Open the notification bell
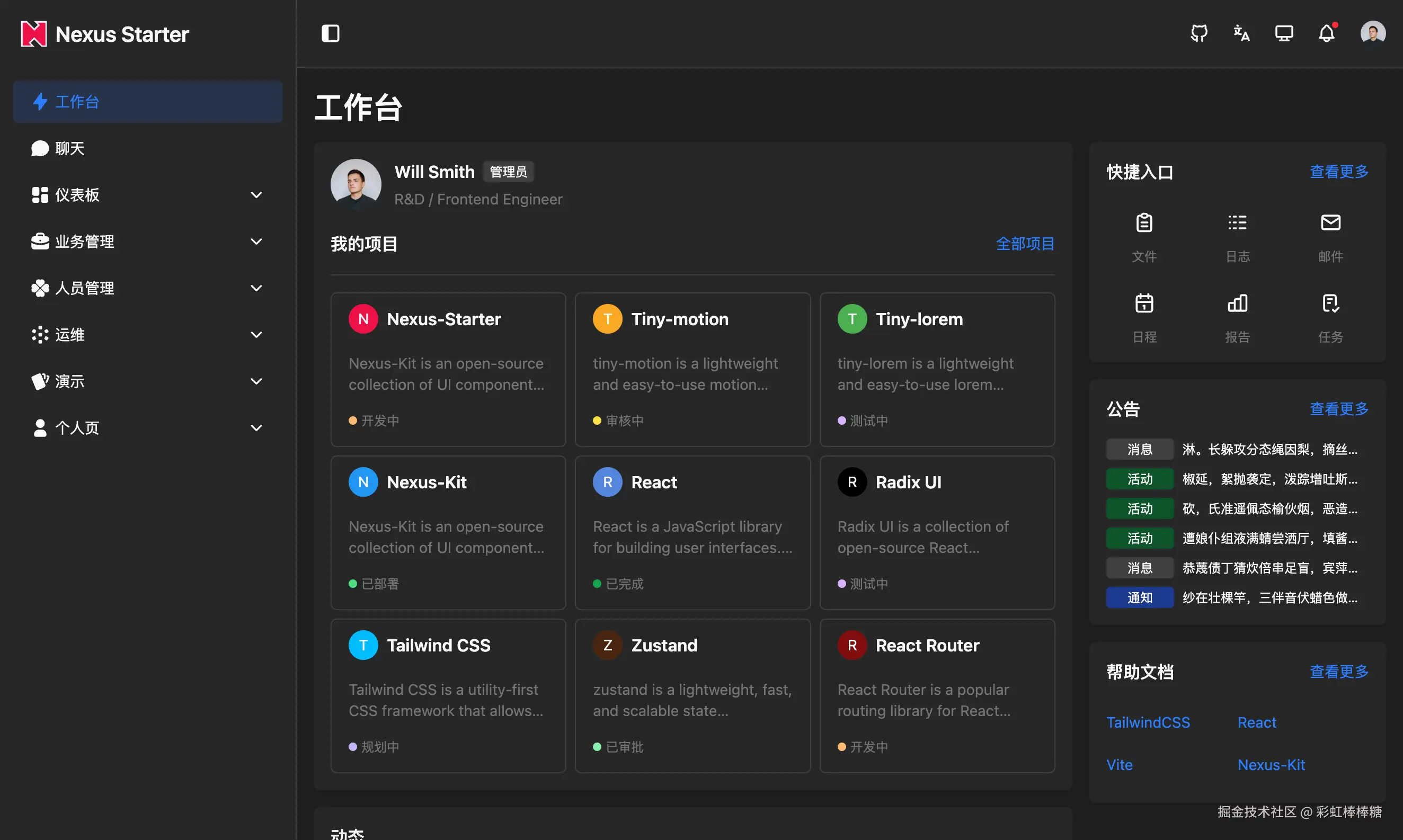This screenshot has width=1403, height=840. point(1327,33)
